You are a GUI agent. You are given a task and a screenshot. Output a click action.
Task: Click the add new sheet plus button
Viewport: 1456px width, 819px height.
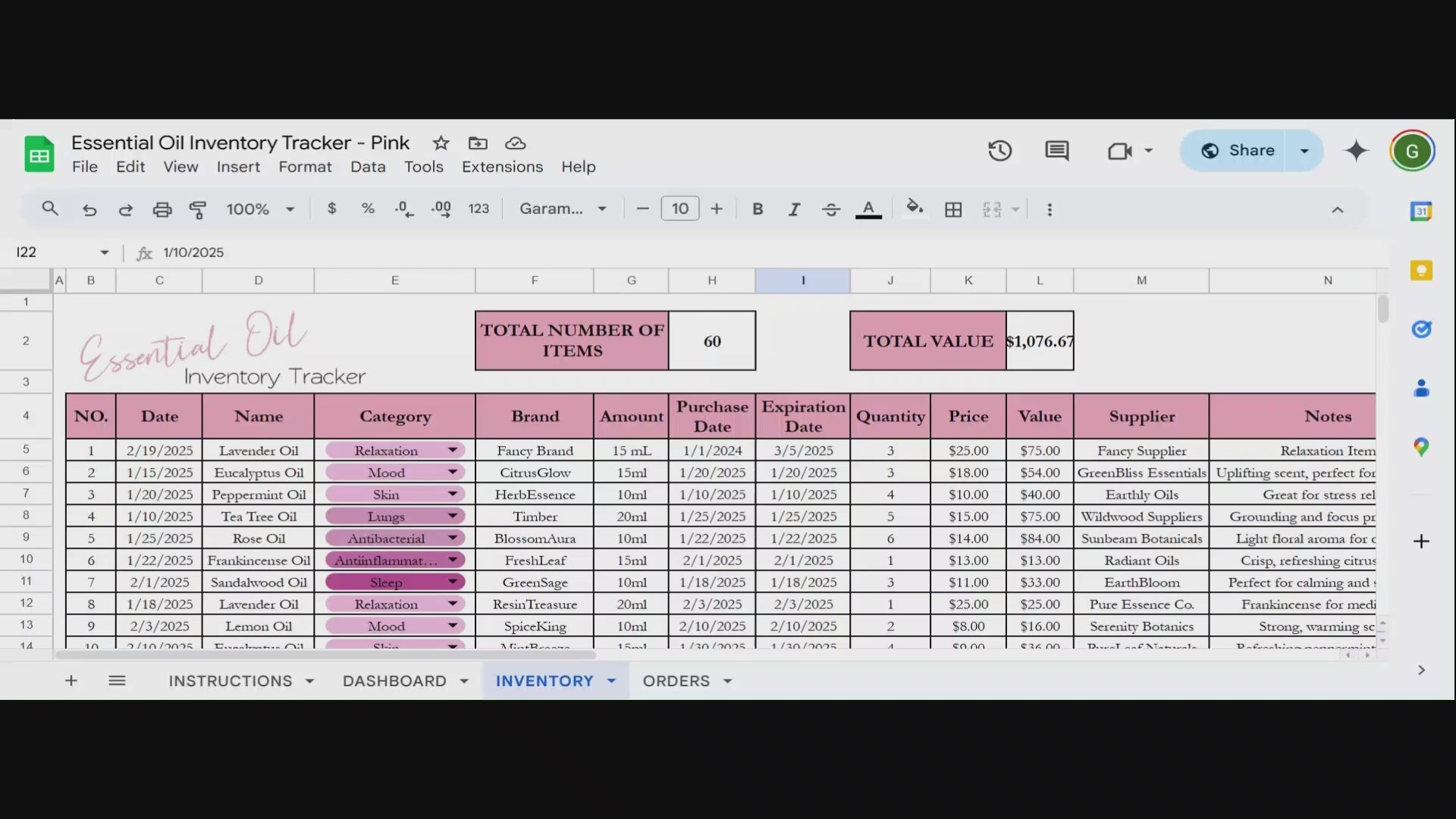point(71,681)
